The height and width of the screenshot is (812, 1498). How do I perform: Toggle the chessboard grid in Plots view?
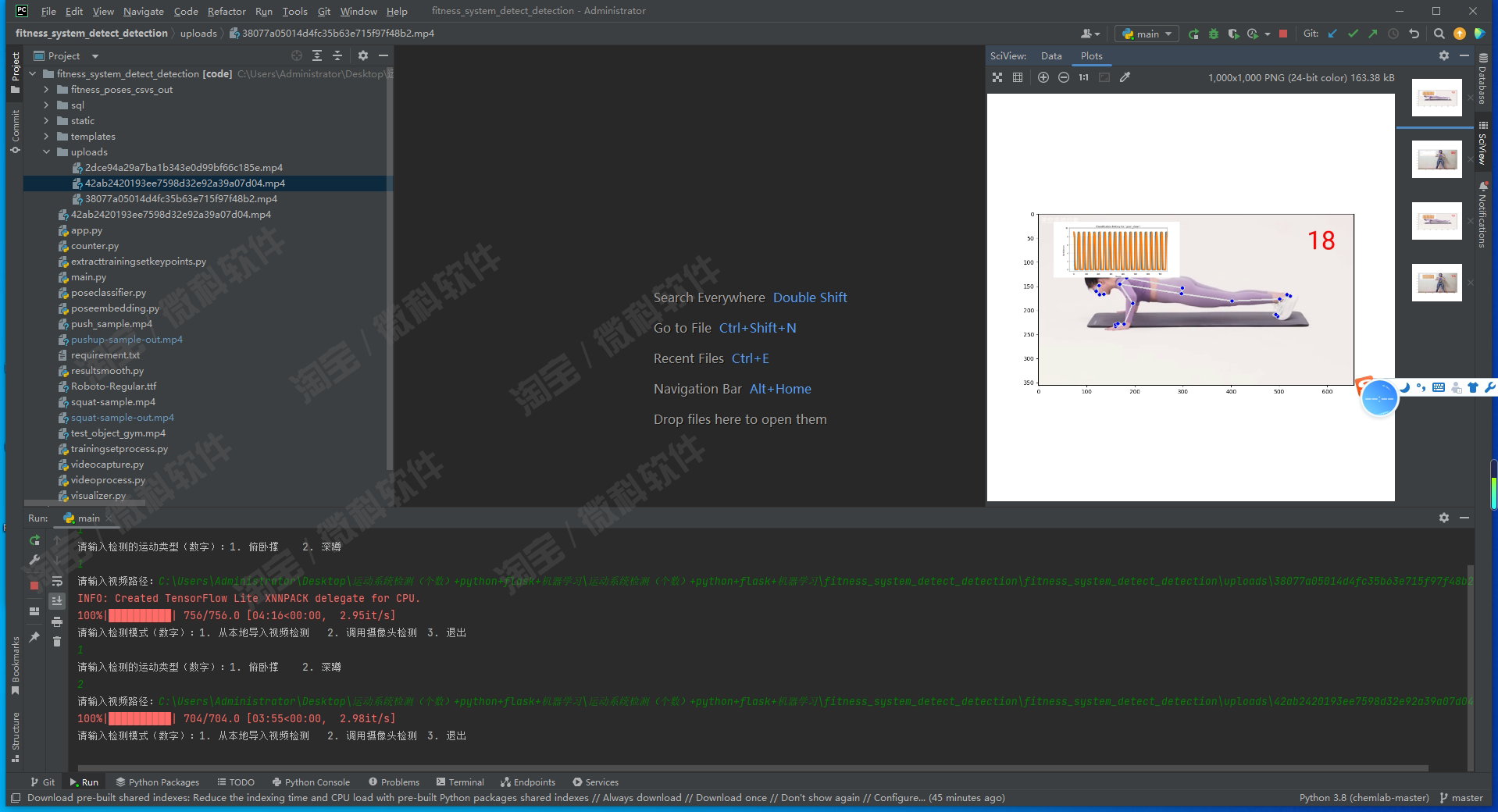point(1018,77)
